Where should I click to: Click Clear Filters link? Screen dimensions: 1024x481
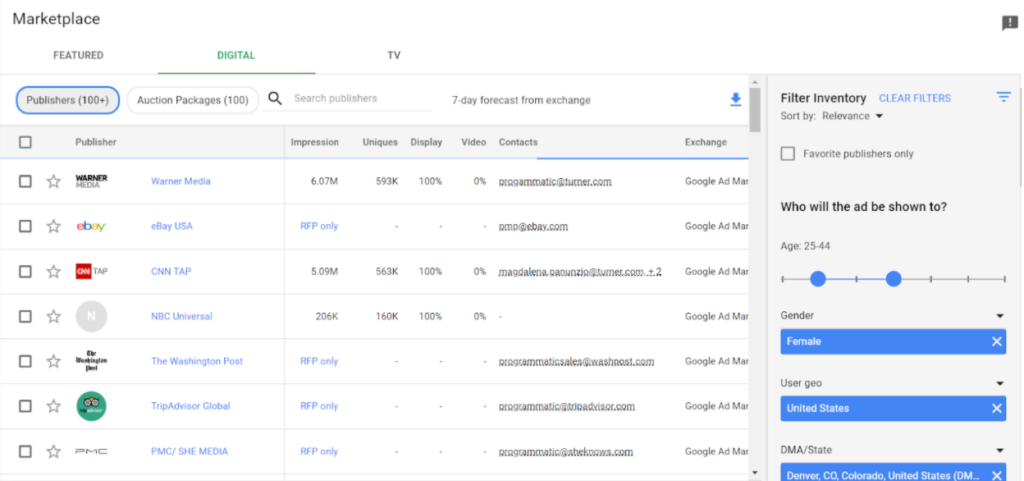[x=915, y=98]
